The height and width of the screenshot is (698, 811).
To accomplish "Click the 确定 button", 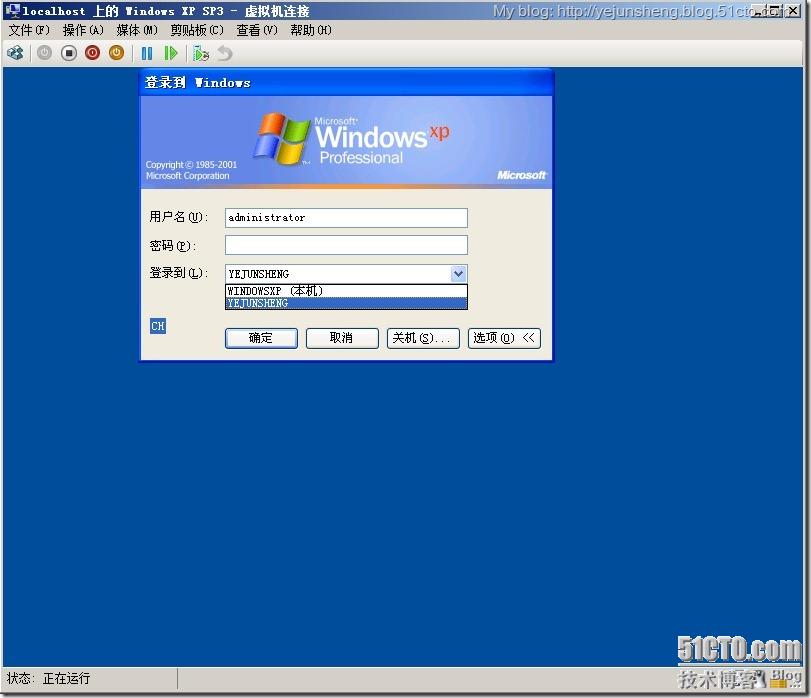I will coord(261,338).
